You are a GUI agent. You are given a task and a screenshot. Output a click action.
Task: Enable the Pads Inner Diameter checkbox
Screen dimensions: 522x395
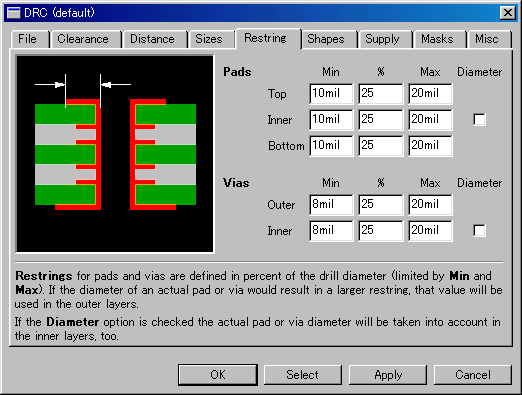tap(479, 119)
